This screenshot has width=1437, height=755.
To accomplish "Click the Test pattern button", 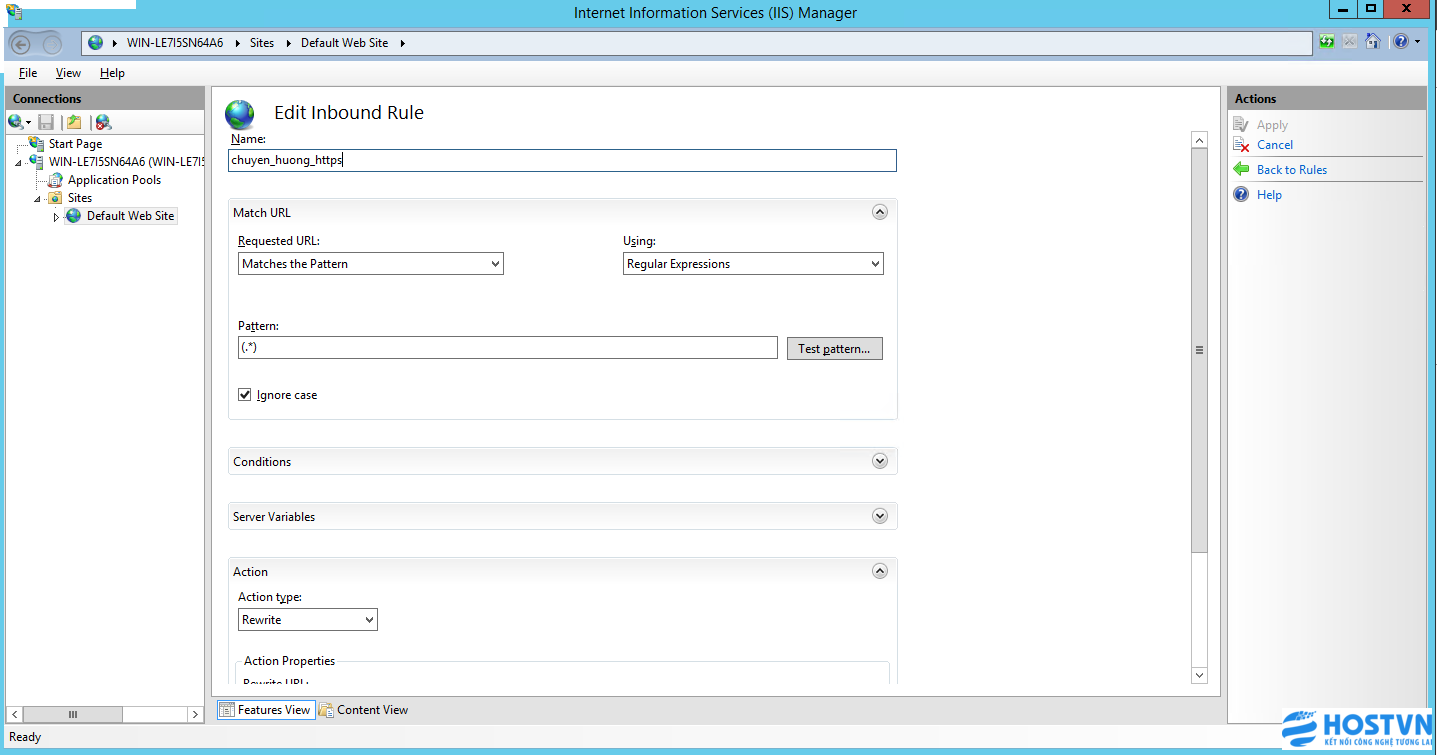I will (835, 349).
